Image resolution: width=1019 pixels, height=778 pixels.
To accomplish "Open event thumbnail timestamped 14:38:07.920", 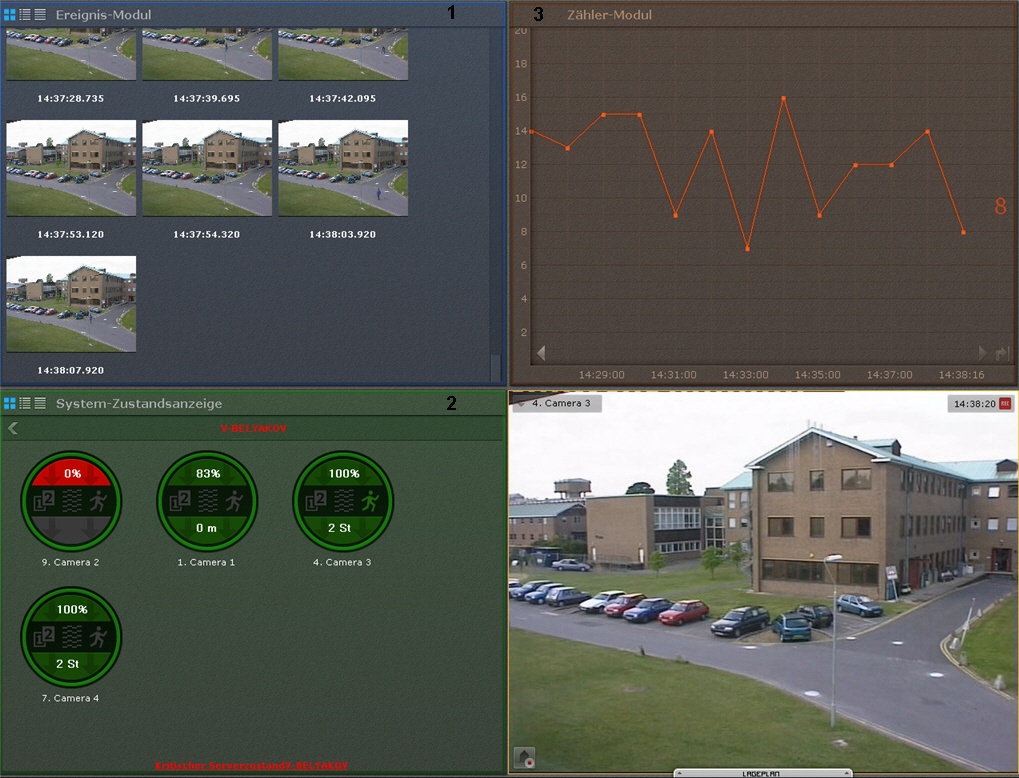I will point(71,304).
